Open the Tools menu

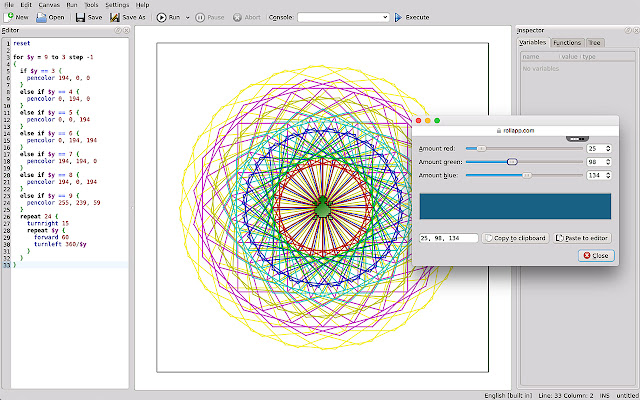(x=89, y=5)
